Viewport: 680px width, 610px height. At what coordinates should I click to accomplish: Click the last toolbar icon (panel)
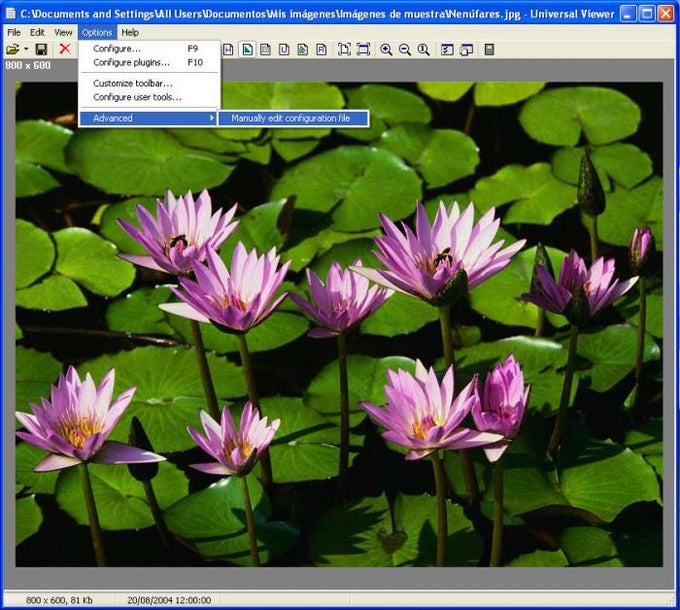coord(489,49)
